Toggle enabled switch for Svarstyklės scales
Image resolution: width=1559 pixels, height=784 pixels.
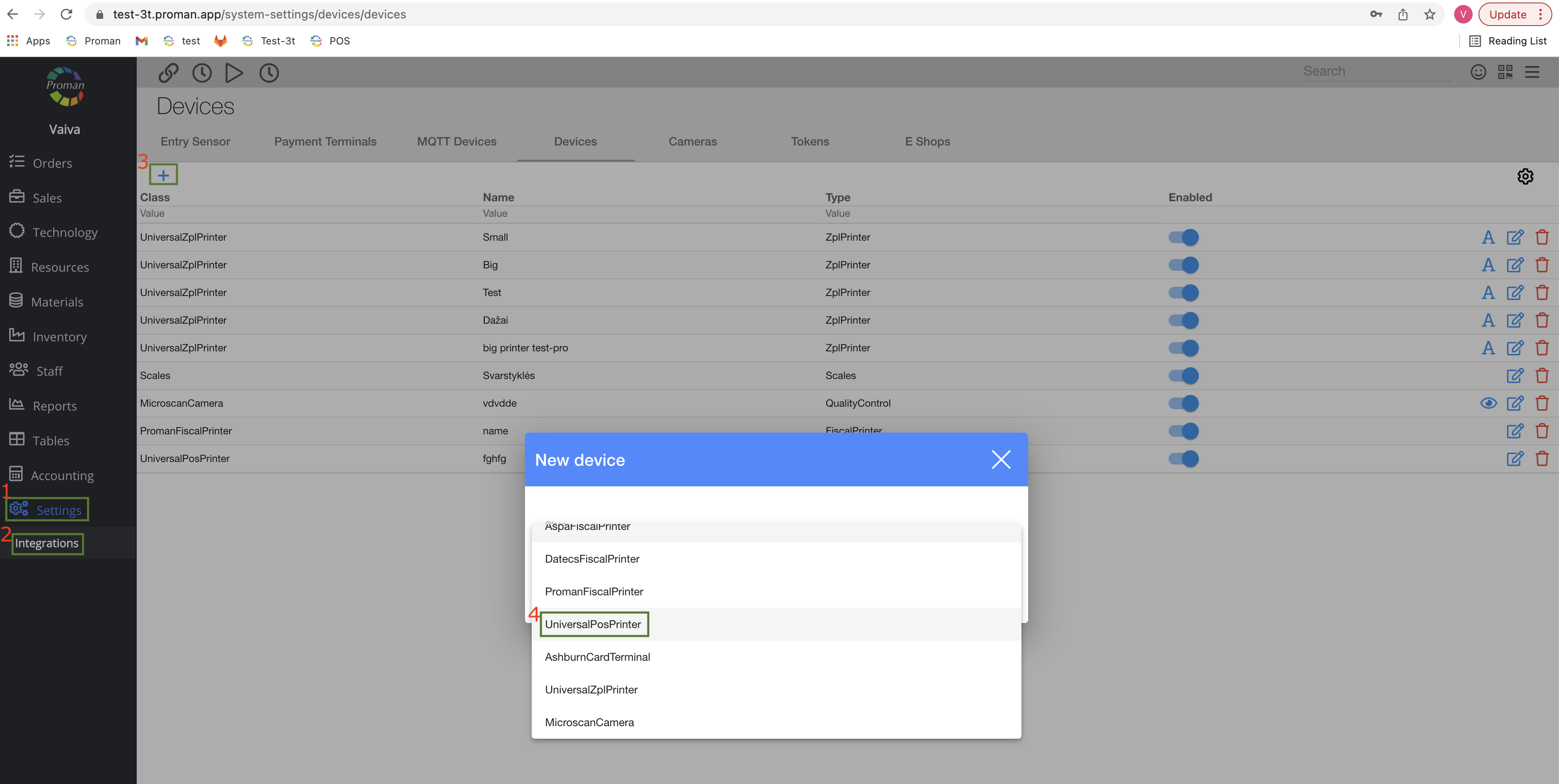point(1183,376)
